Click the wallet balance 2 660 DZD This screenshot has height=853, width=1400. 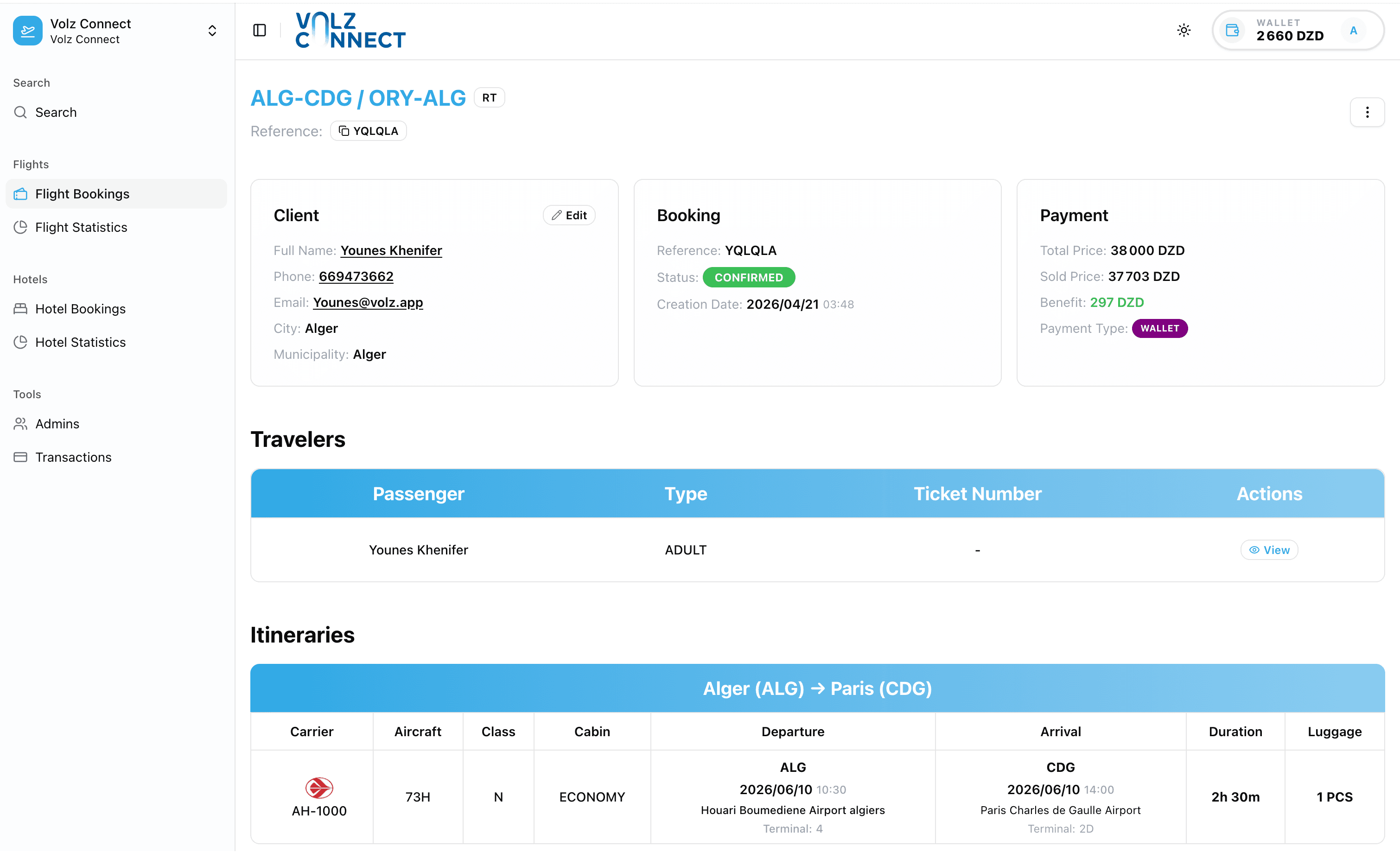1290,36
